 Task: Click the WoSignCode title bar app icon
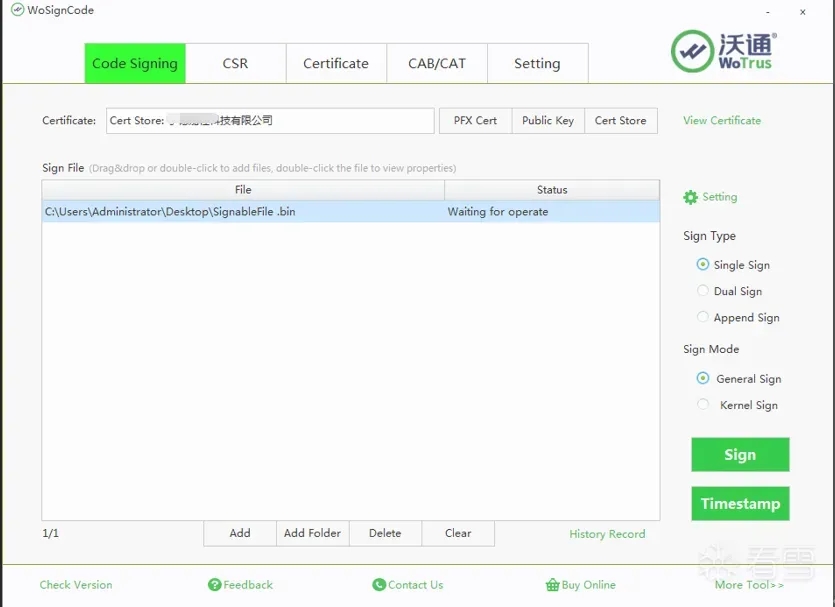17,11
